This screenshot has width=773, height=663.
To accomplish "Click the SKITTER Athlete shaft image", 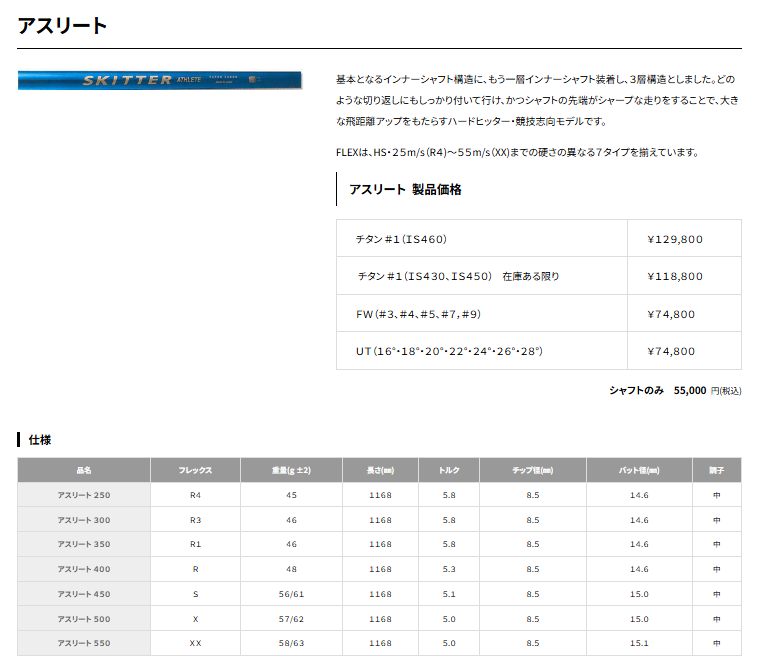I will tap(159, 80).
